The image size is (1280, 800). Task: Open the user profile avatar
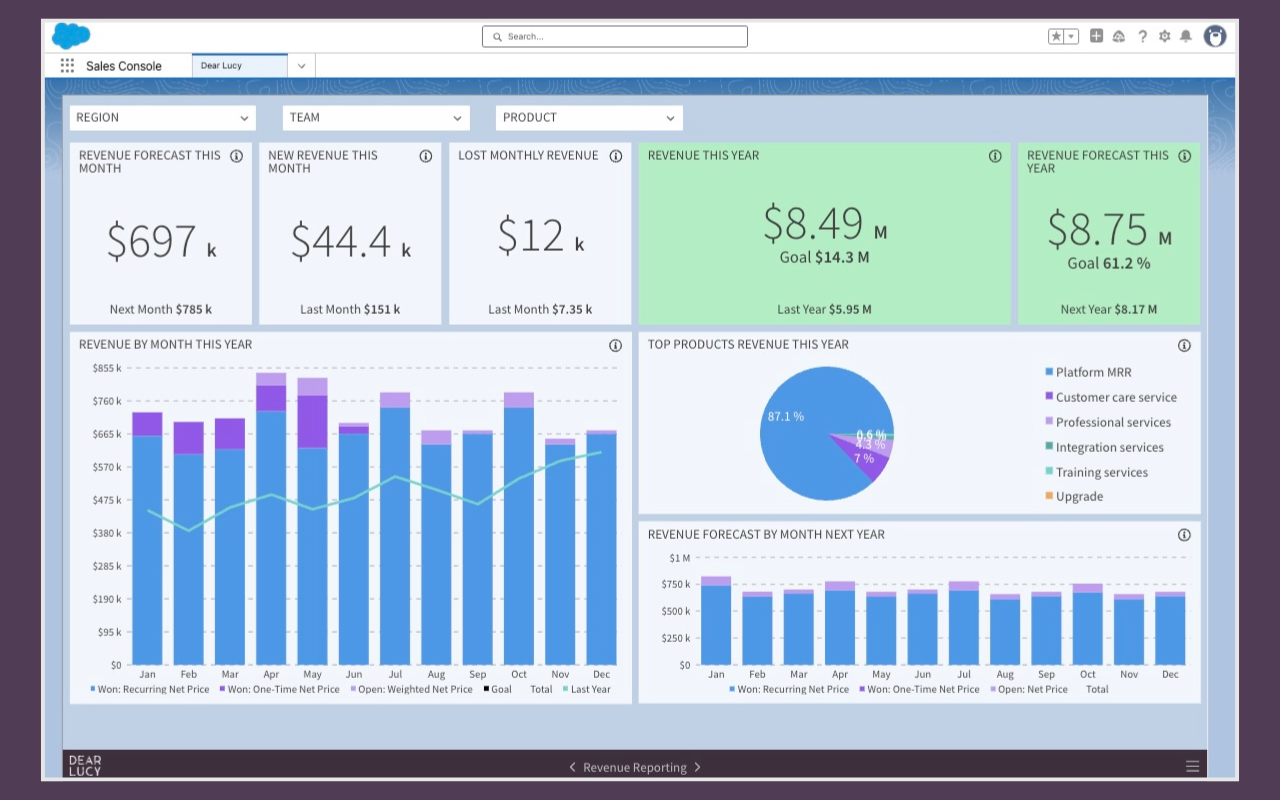click(1215, 36)
